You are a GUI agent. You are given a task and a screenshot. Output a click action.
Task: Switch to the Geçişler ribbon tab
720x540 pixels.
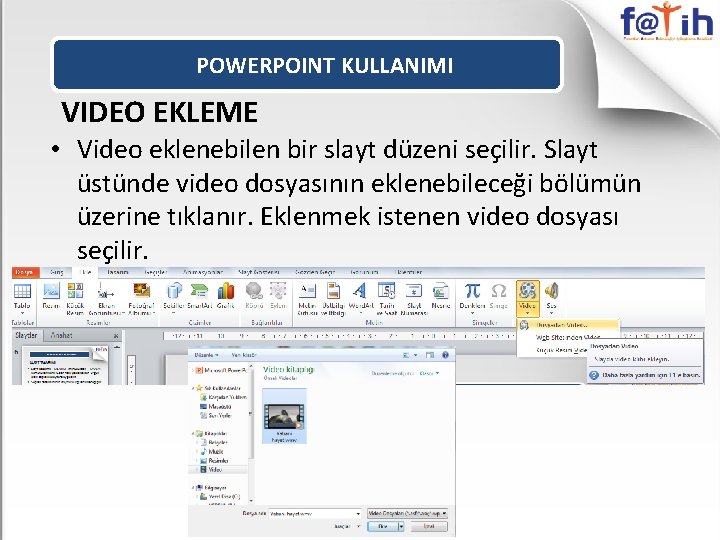pos(155,272)
